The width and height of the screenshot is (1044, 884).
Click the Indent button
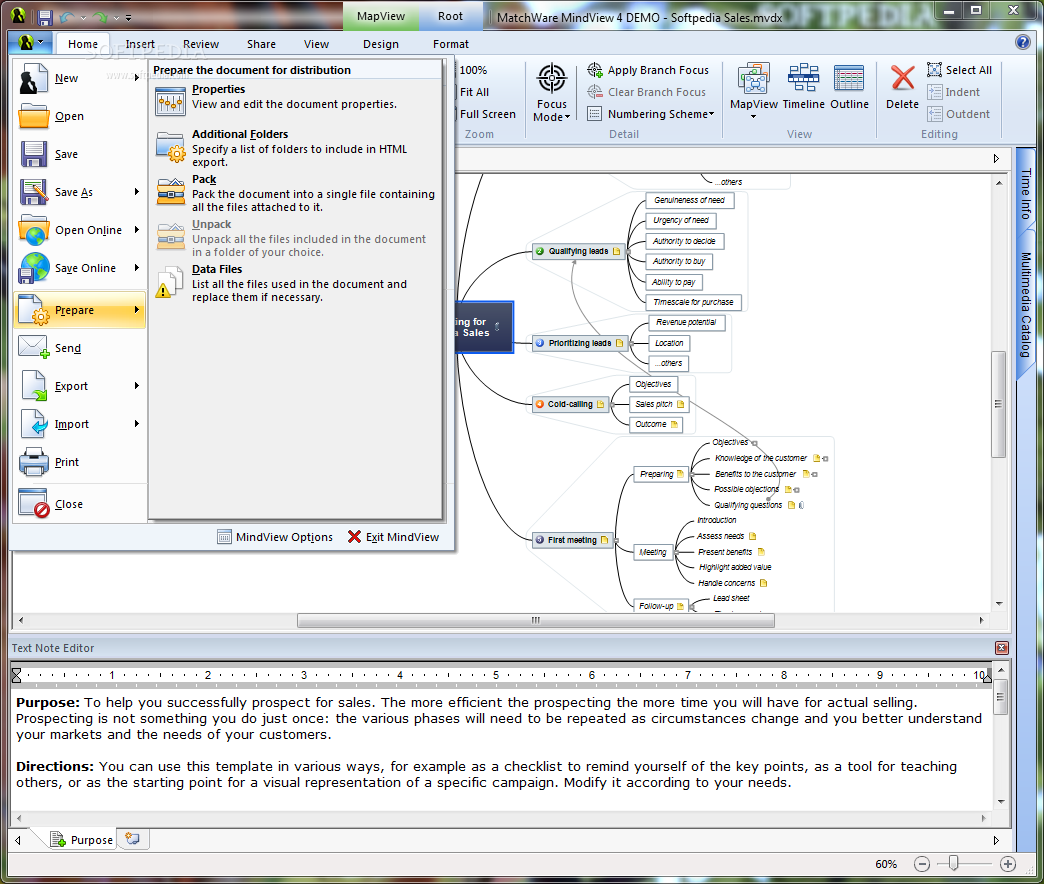click(x=953, y=92)
